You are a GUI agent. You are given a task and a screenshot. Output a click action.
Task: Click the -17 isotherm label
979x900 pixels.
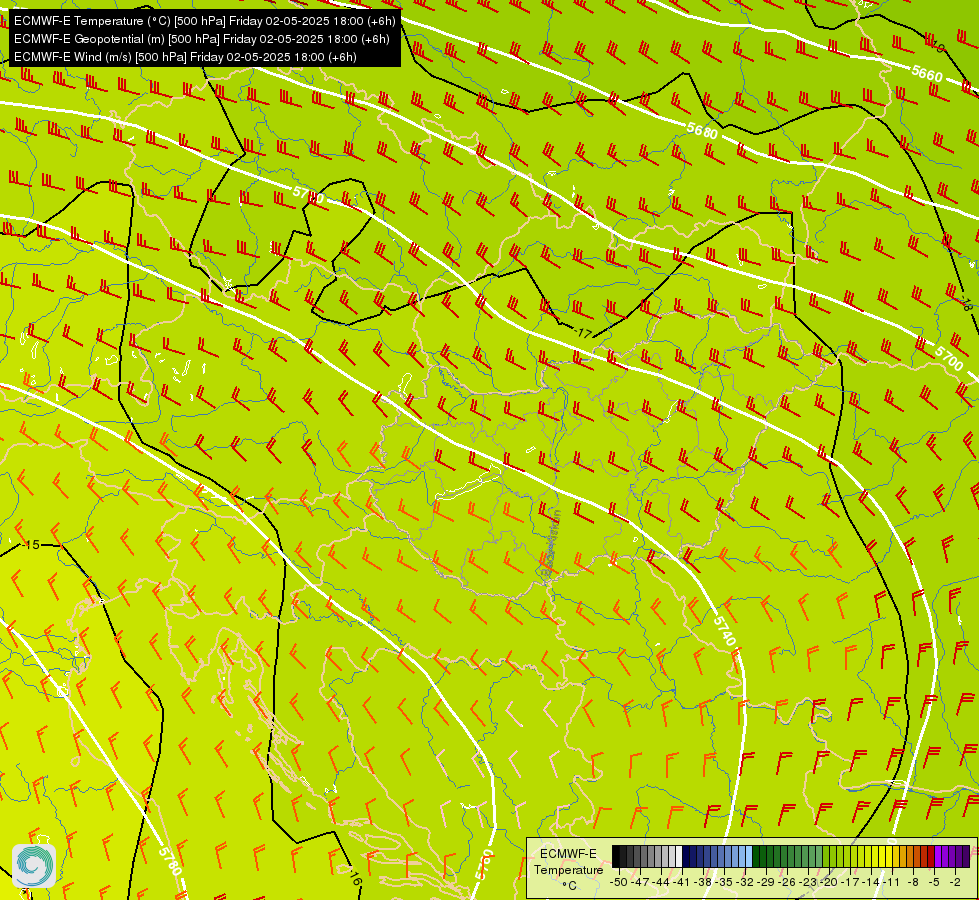(582, 334)
